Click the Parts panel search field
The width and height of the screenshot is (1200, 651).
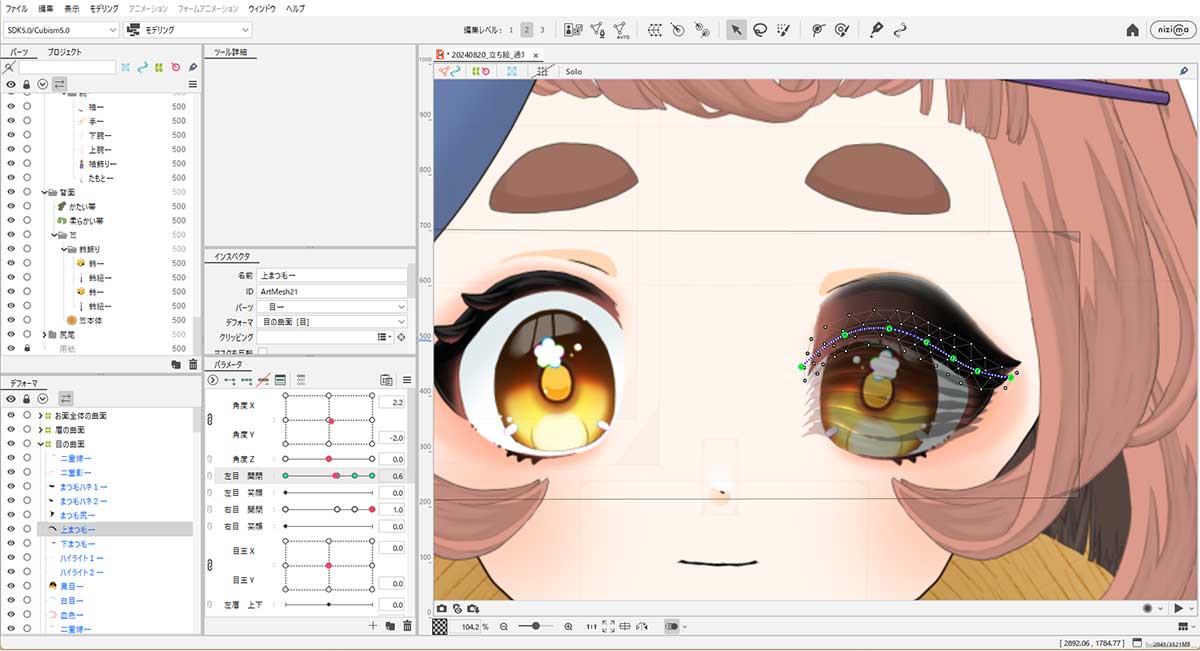(67, 67)
